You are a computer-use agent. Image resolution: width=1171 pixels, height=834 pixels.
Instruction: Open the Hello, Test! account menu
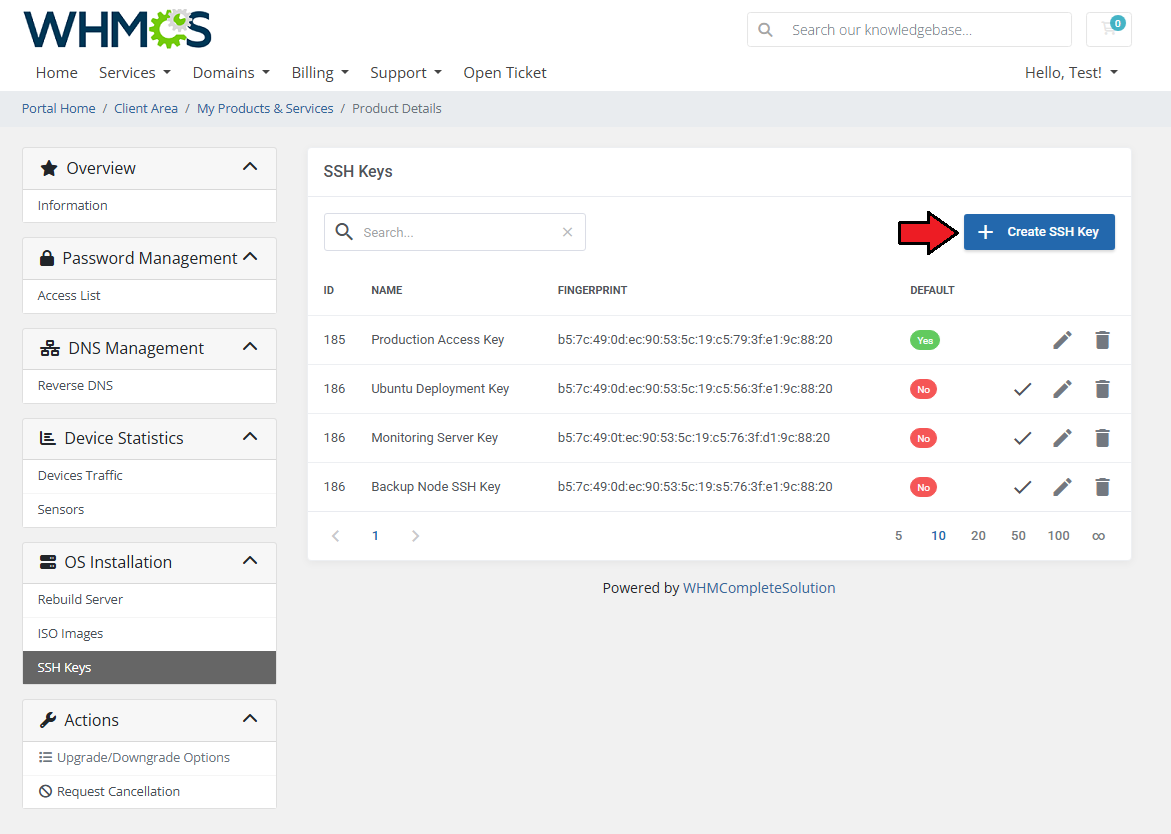(1072, 72)
